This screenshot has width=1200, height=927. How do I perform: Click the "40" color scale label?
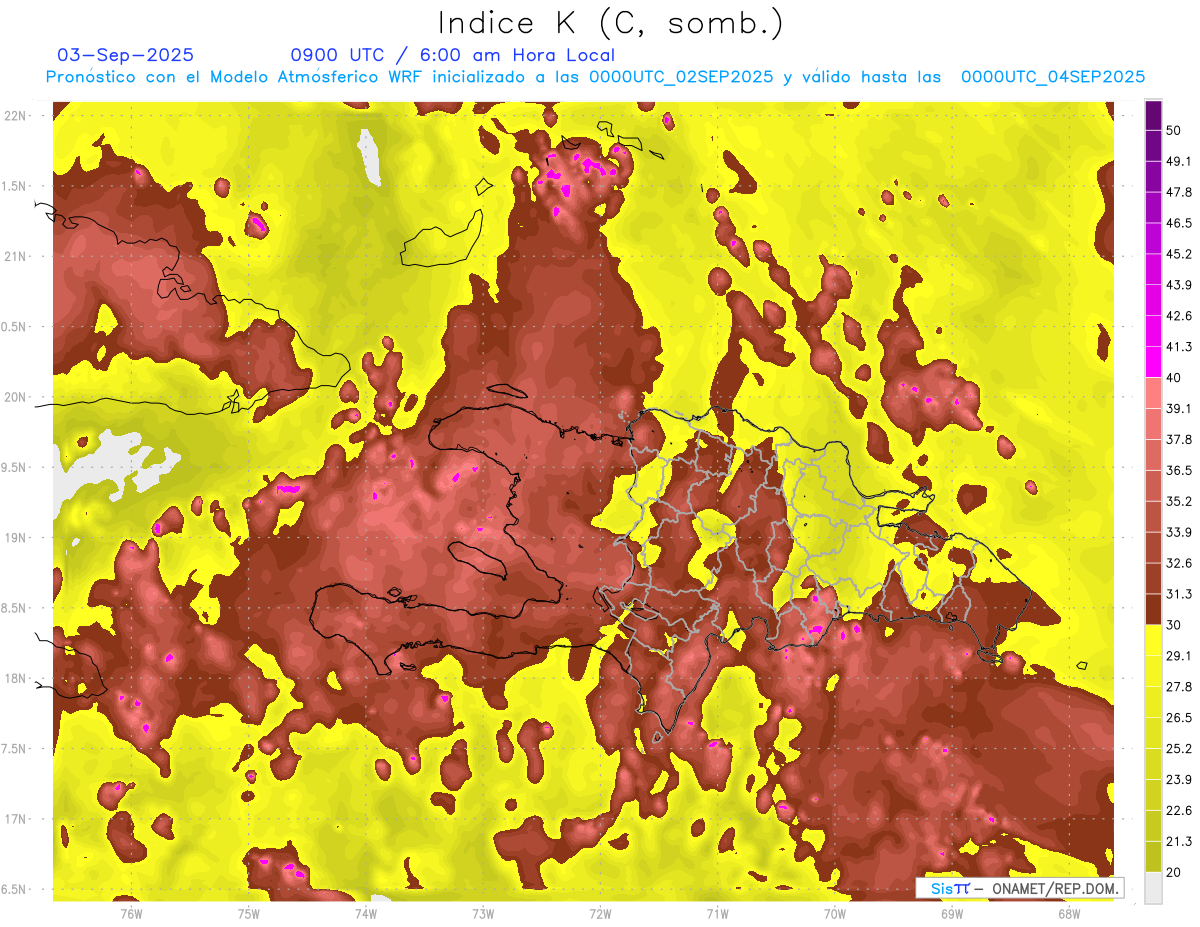pos(1174,378)
